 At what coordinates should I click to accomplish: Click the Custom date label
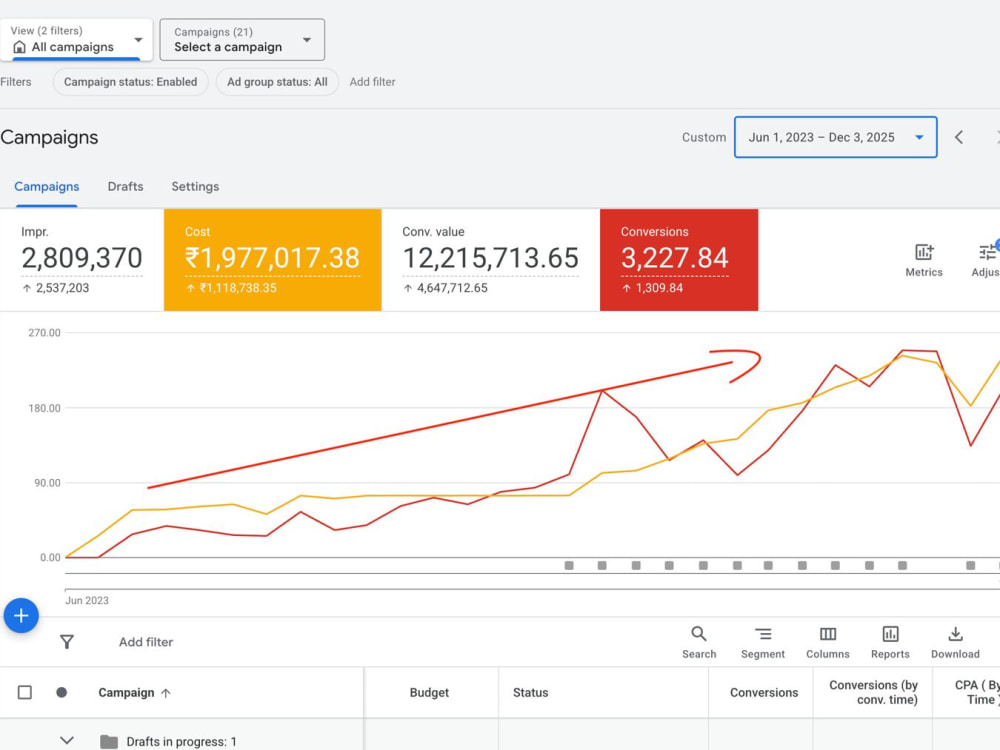click(x=704, y=137)
